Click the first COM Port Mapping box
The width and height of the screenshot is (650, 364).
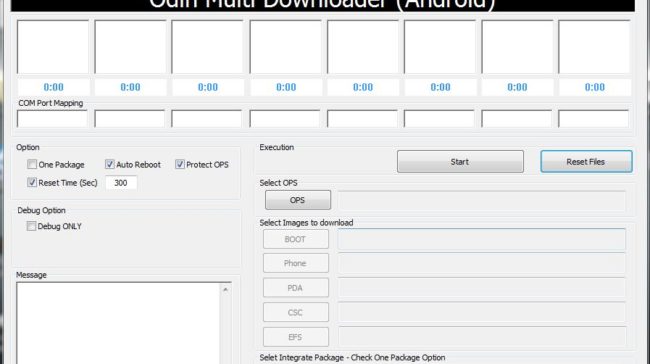tap(52, 119)
